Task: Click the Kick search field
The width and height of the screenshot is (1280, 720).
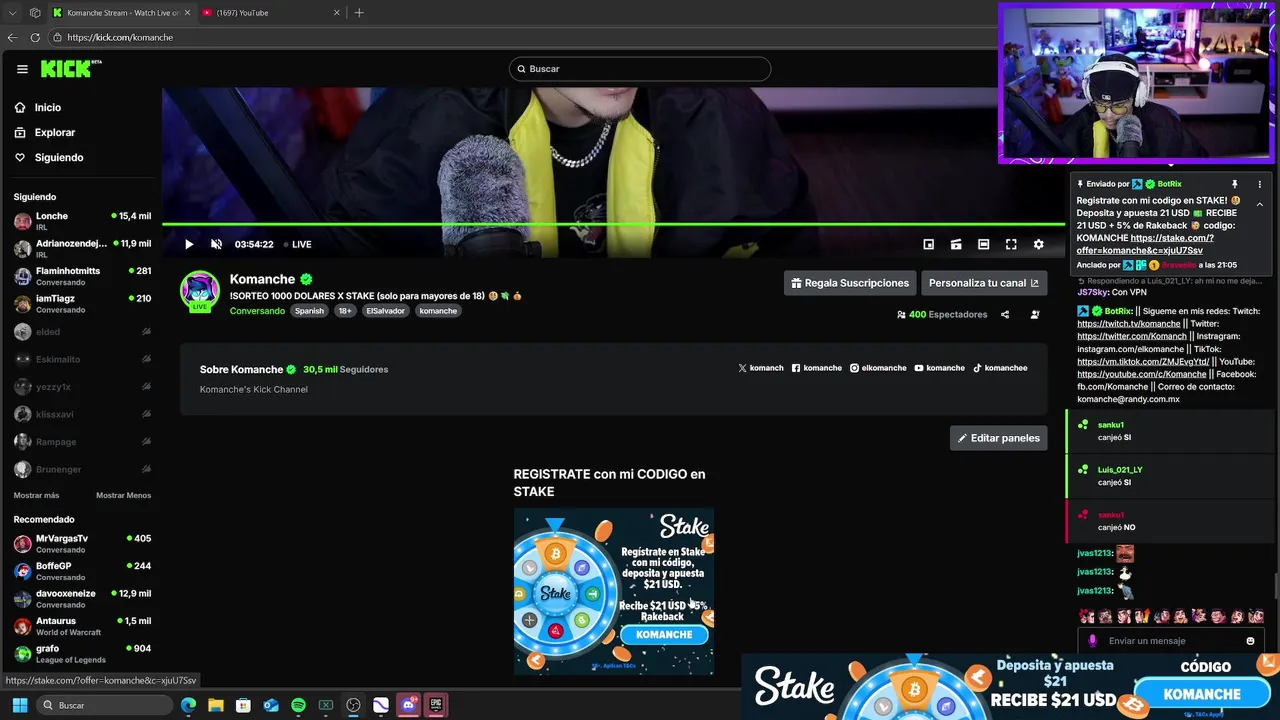Action: (640, 69)
